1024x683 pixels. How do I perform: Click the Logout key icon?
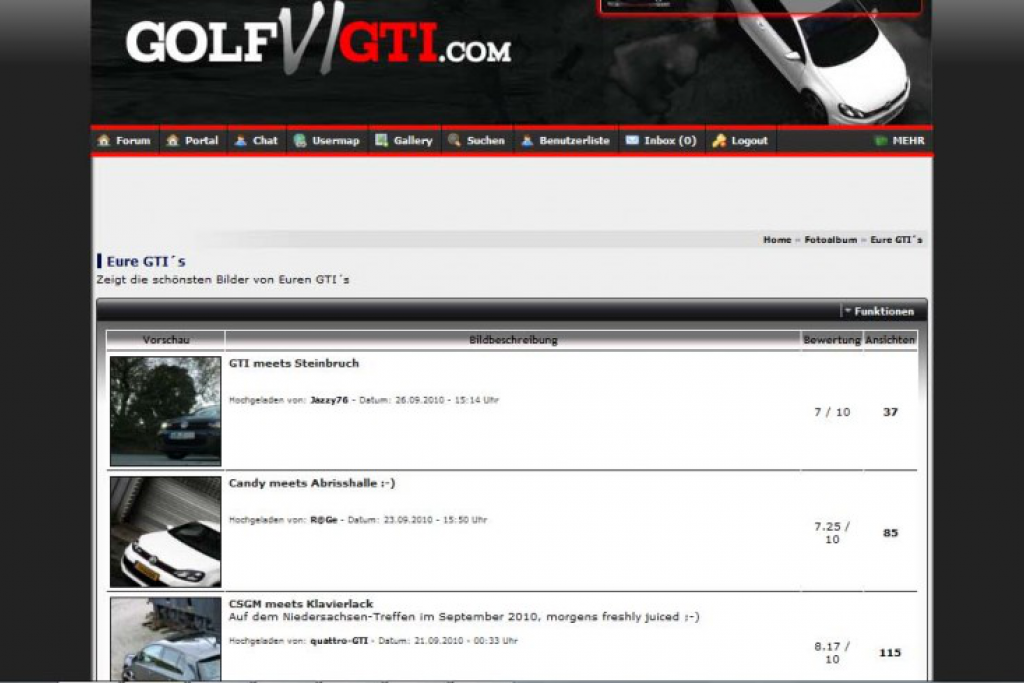click(719, 141)
